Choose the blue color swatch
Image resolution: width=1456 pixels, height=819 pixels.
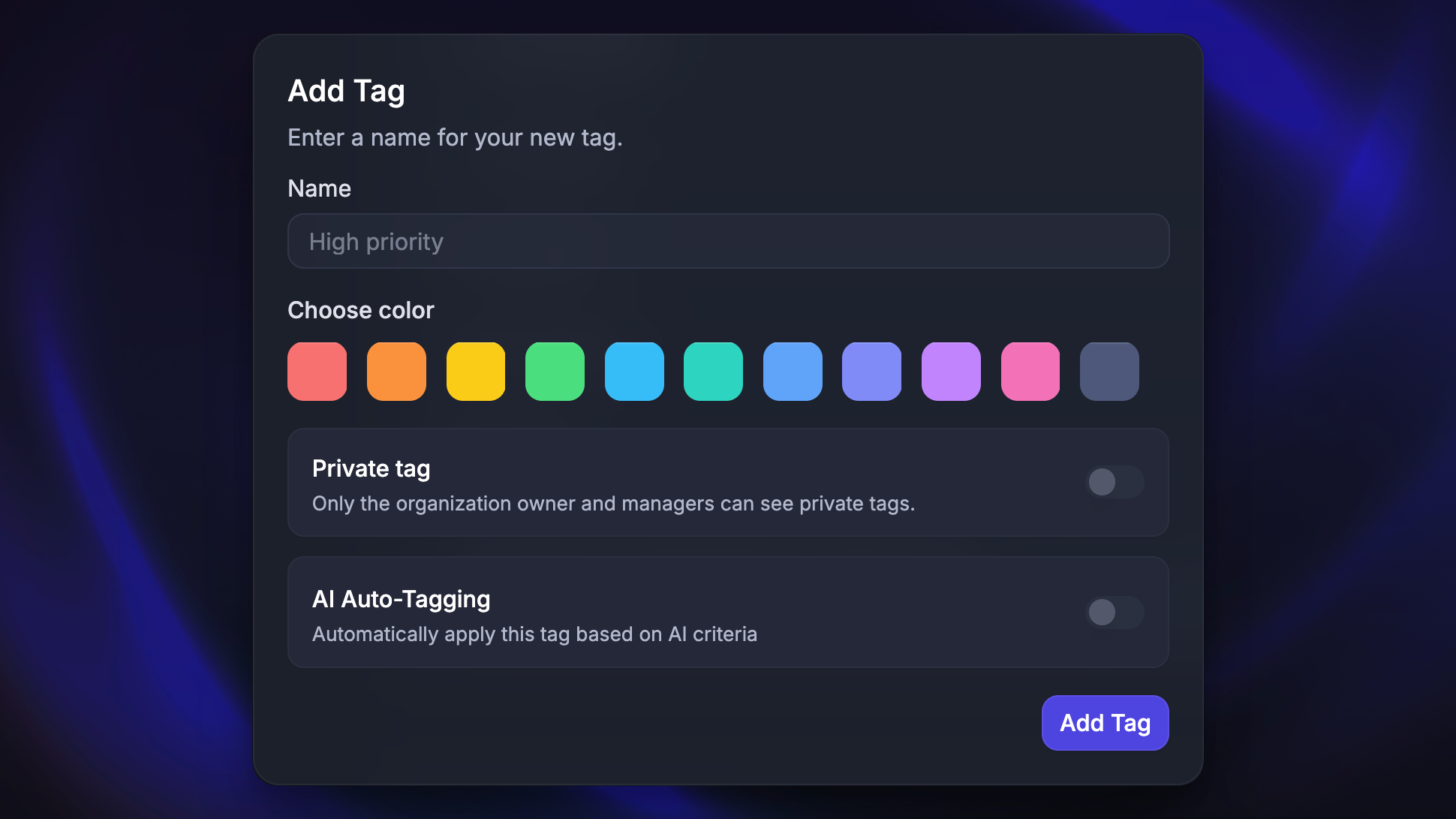coord(793,371)
